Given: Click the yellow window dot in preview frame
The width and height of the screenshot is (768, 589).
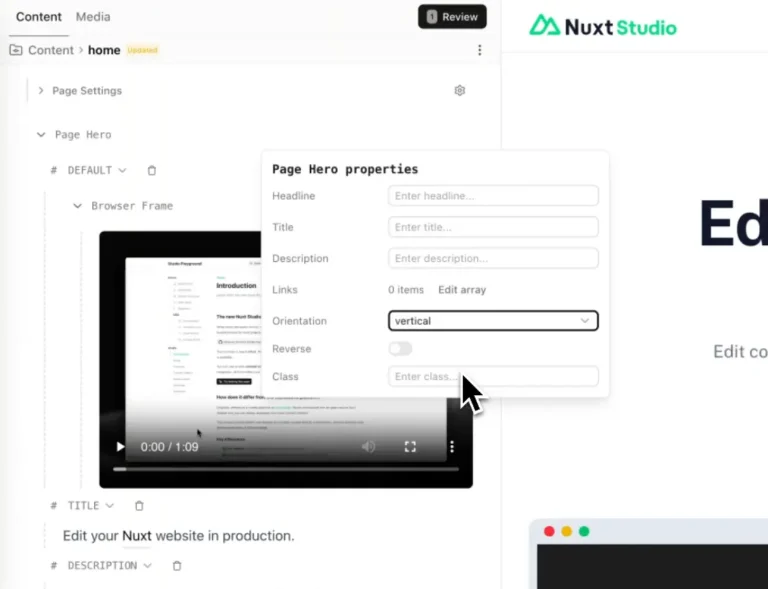Looking at the screenshot, I should (x=567, y=531).
